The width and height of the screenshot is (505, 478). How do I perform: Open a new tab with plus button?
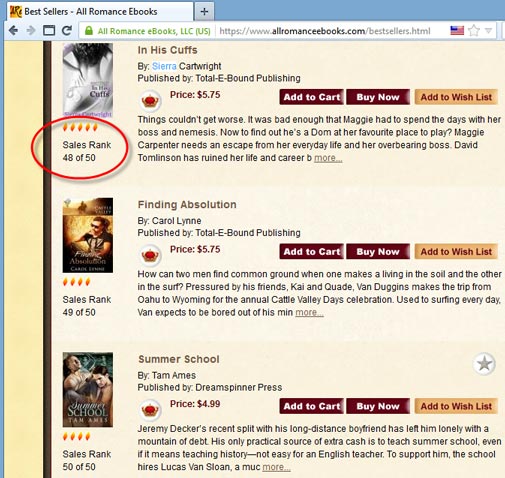pos(204,12)
